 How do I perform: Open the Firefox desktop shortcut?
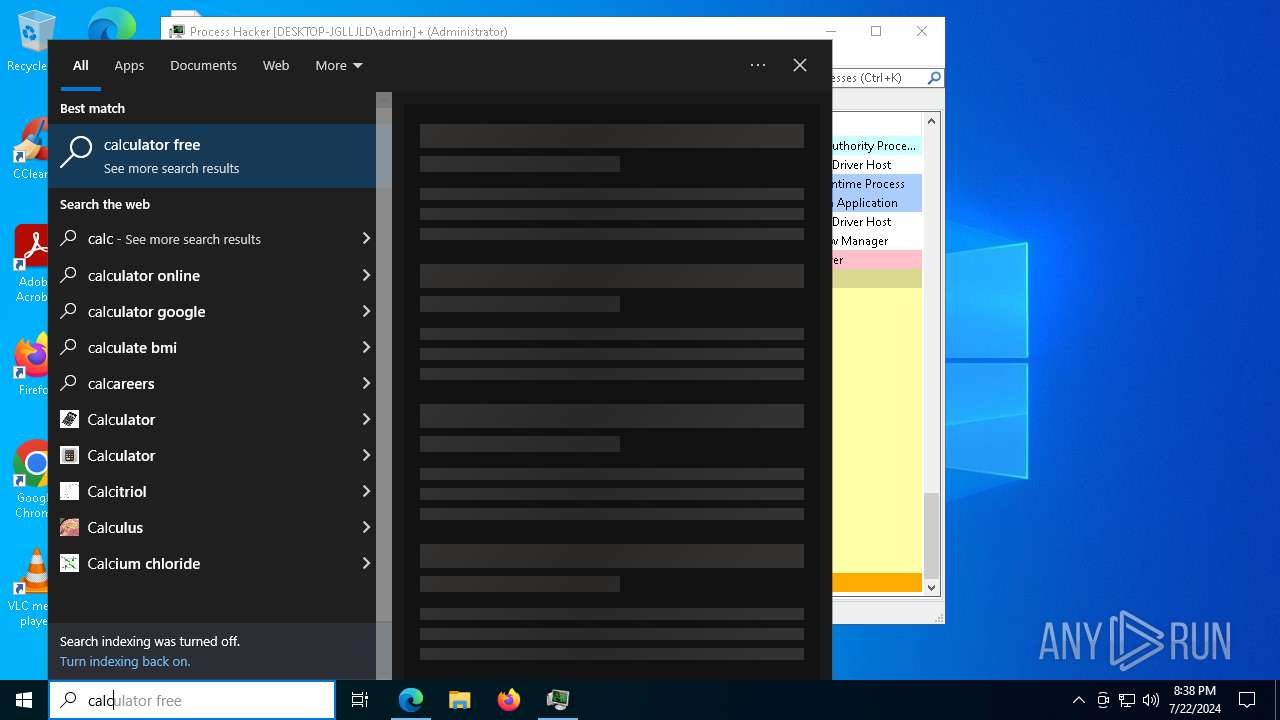pyautogui.click(x=33, y=364)
